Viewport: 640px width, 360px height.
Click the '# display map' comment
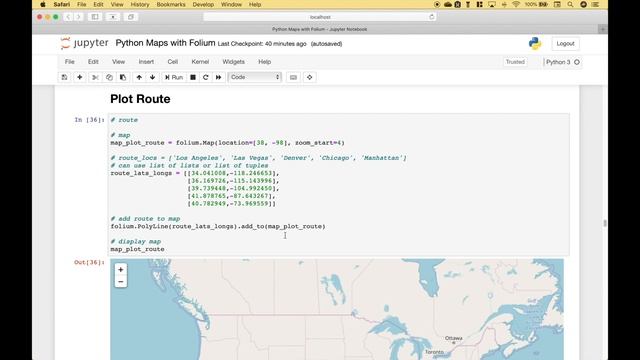pos(136,241)
